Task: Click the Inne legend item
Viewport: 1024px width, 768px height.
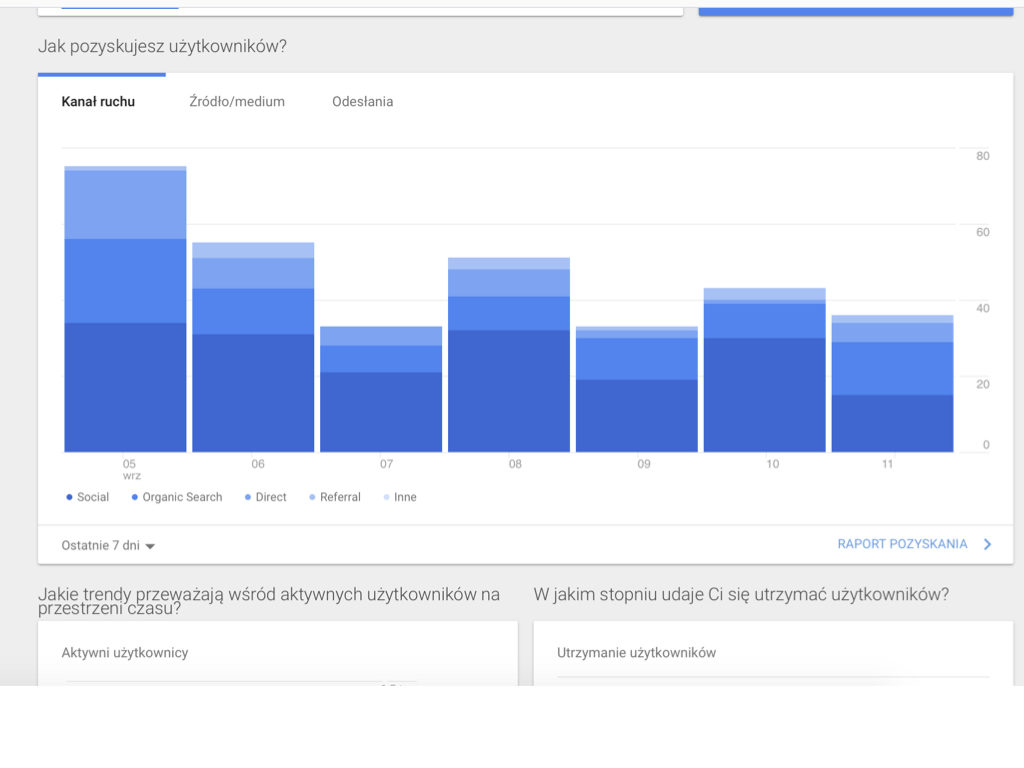Action: point(400,497)
